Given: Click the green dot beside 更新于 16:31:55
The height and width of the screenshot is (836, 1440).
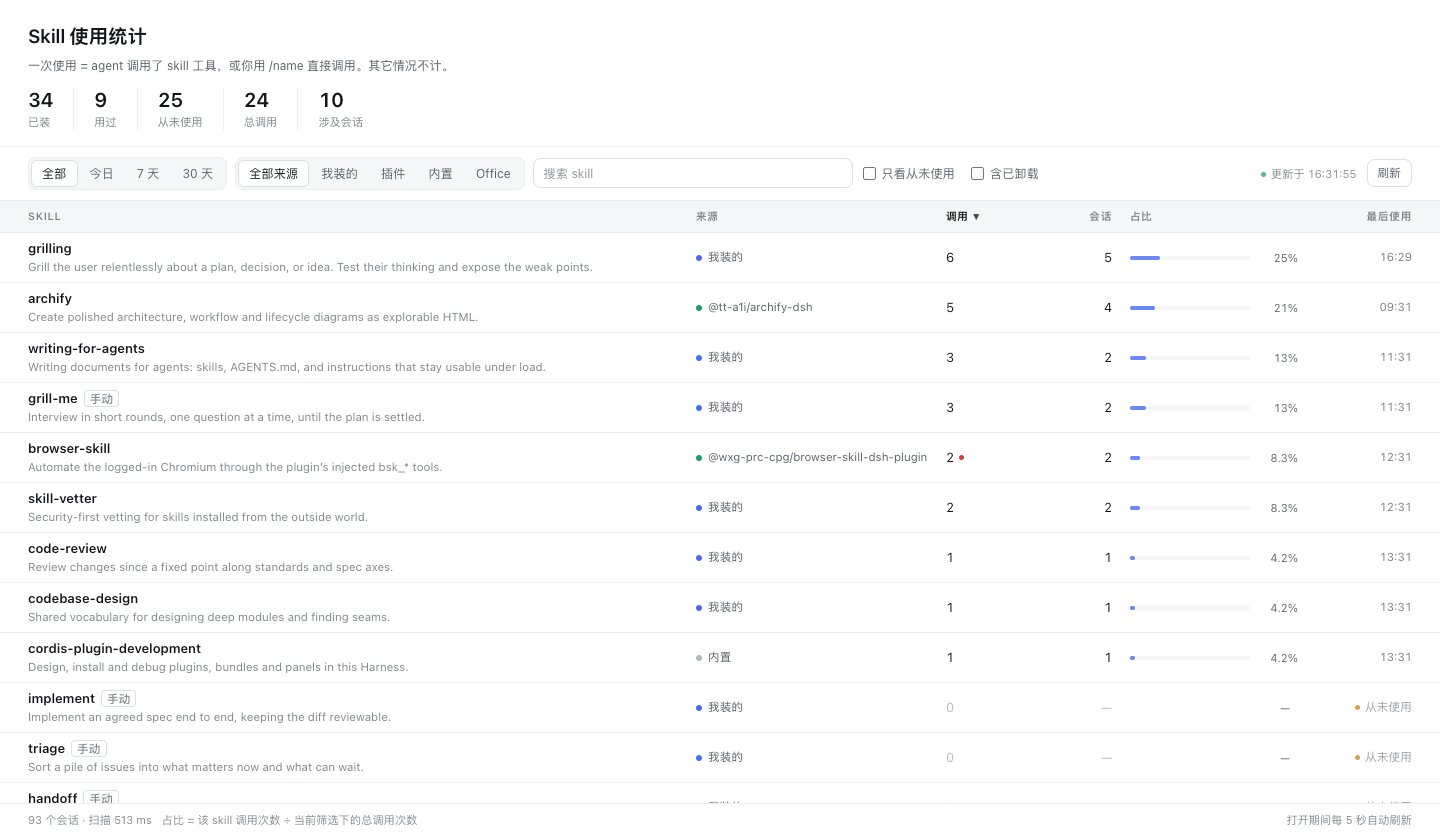Looking at the screenshot, I should 1263,174.
